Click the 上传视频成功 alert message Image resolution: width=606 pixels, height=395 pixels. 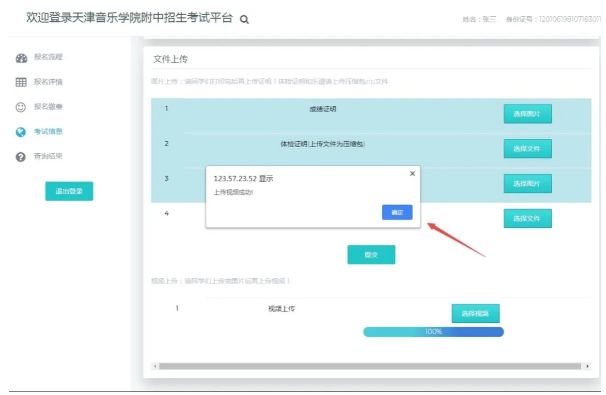click(233, 192)
